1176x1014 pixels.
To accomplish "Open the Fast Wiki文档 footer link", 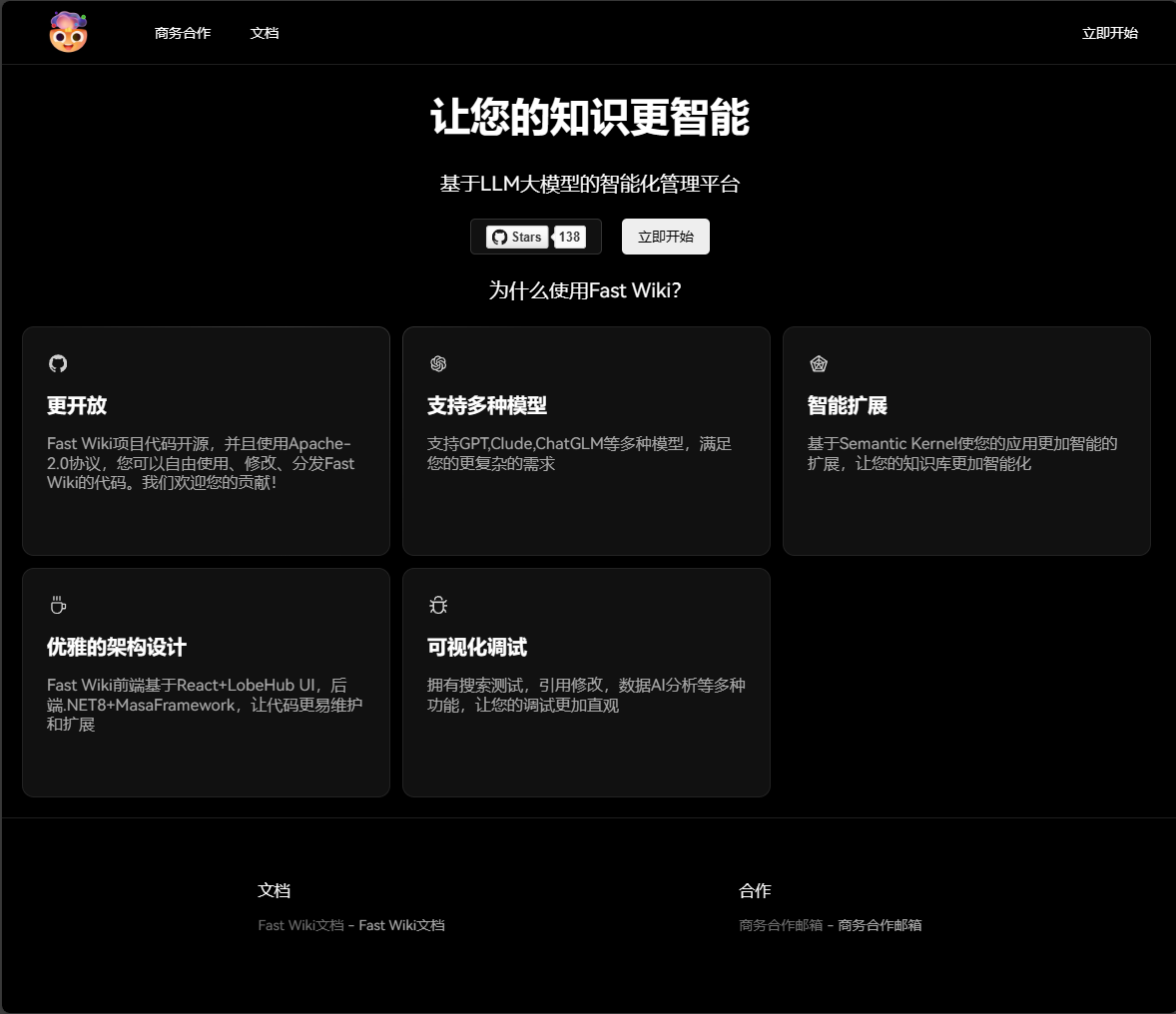I will (x=402, y=925).
